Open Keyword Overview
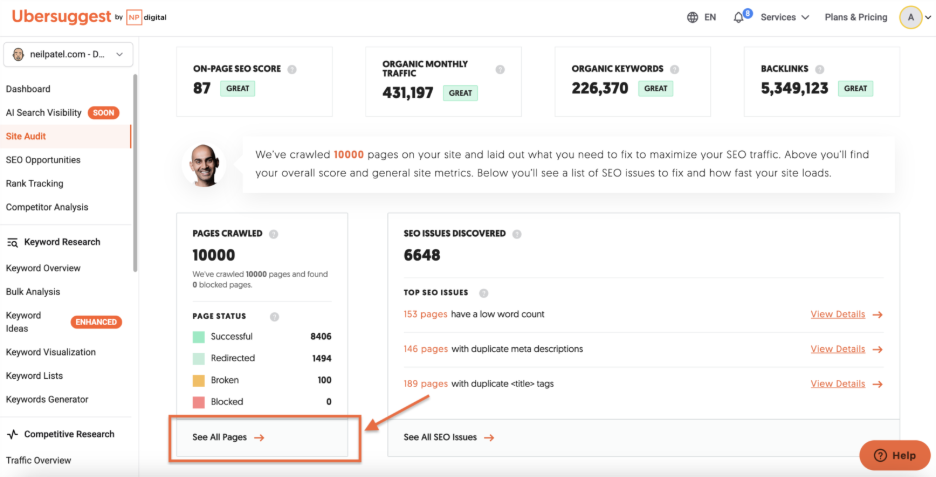This screenshot has height=477, width=936. pyautogui.click(x=43, y=268)
